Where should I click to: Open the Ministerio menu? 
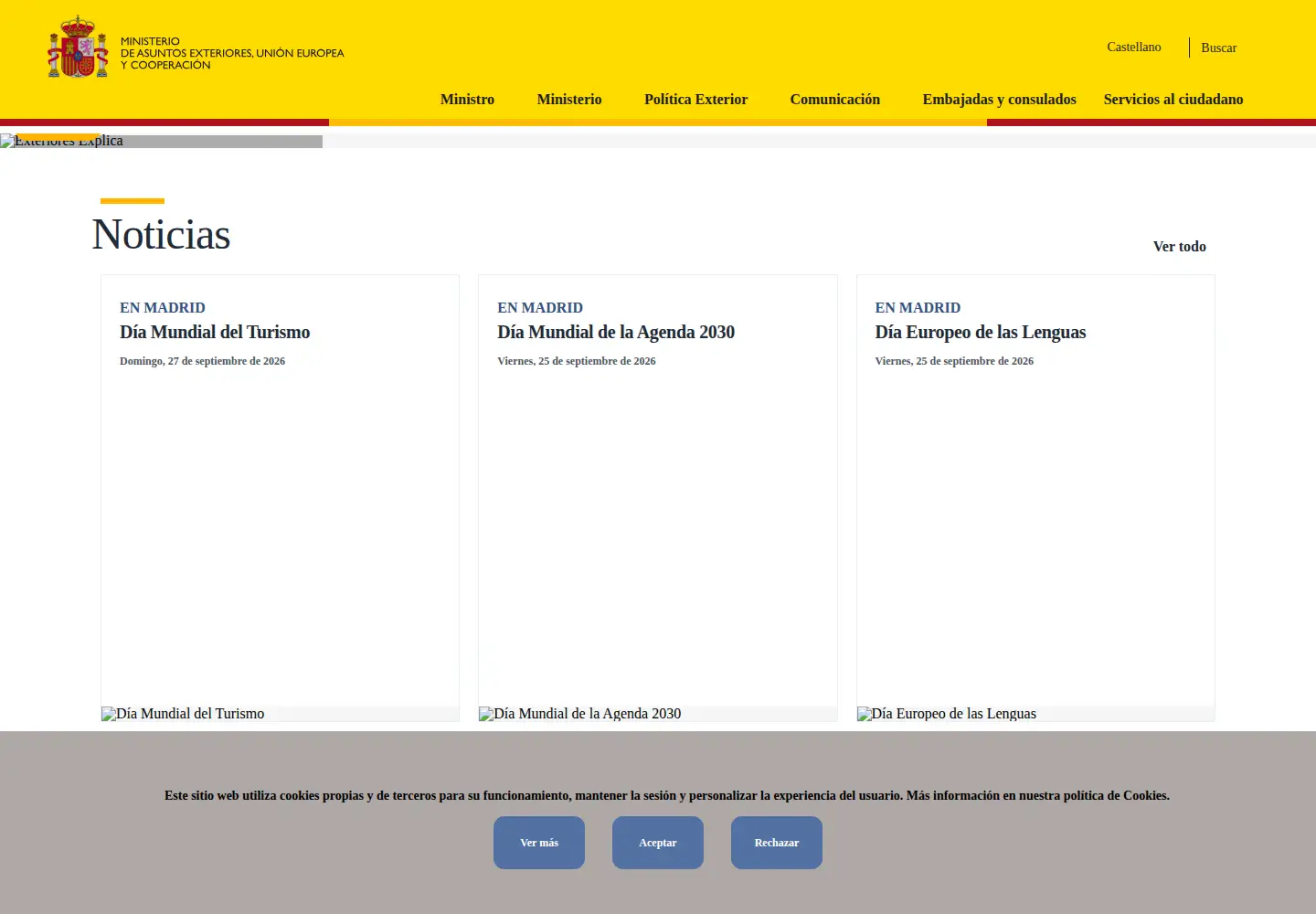pos(569,100)
